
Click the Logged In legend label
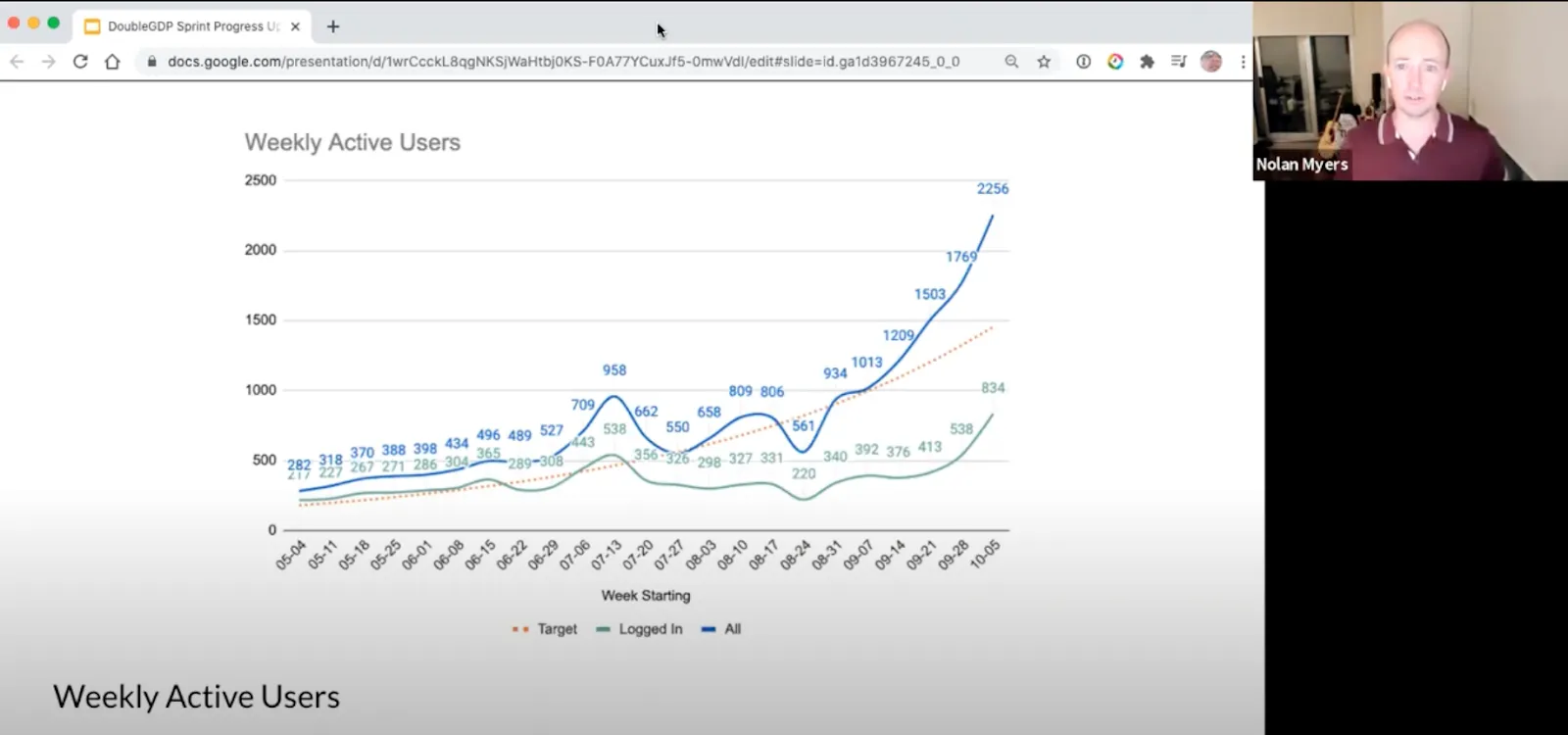[x=651, y=629]
